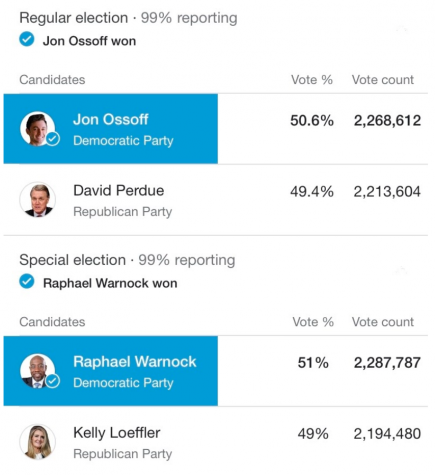Click the Special election heading
The image size is (435, 475).
tap(73, 260)
